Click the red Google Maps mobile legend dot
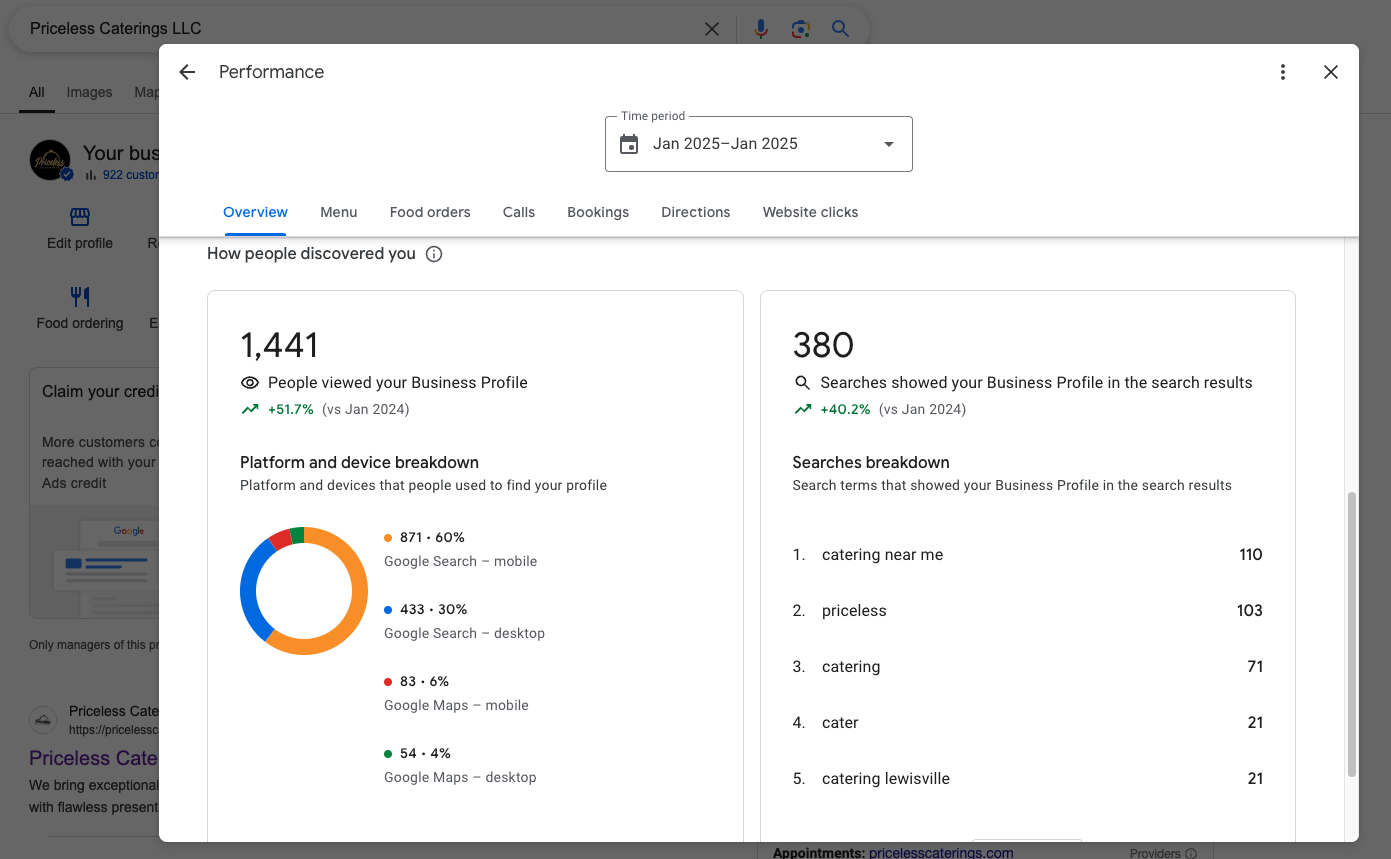The height and width of the screenshot is (859, 1391). tap(388, 682)
